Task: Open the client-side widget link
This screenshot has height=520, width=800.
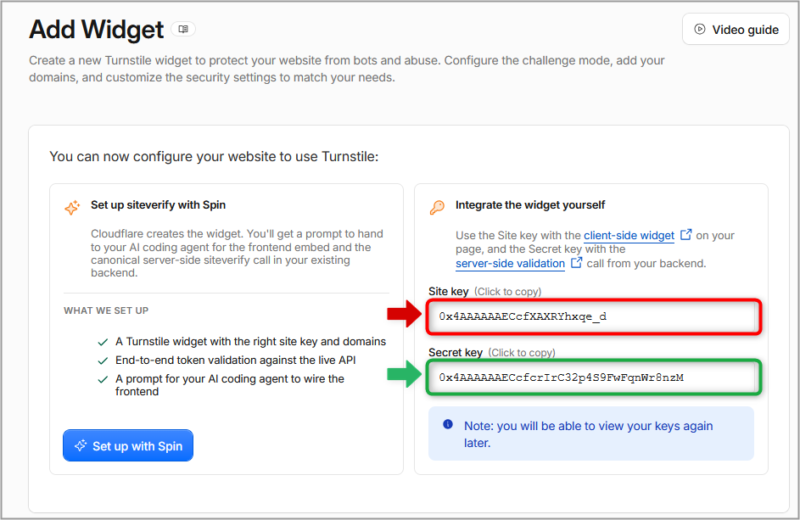Action: [x=629, y=235]
